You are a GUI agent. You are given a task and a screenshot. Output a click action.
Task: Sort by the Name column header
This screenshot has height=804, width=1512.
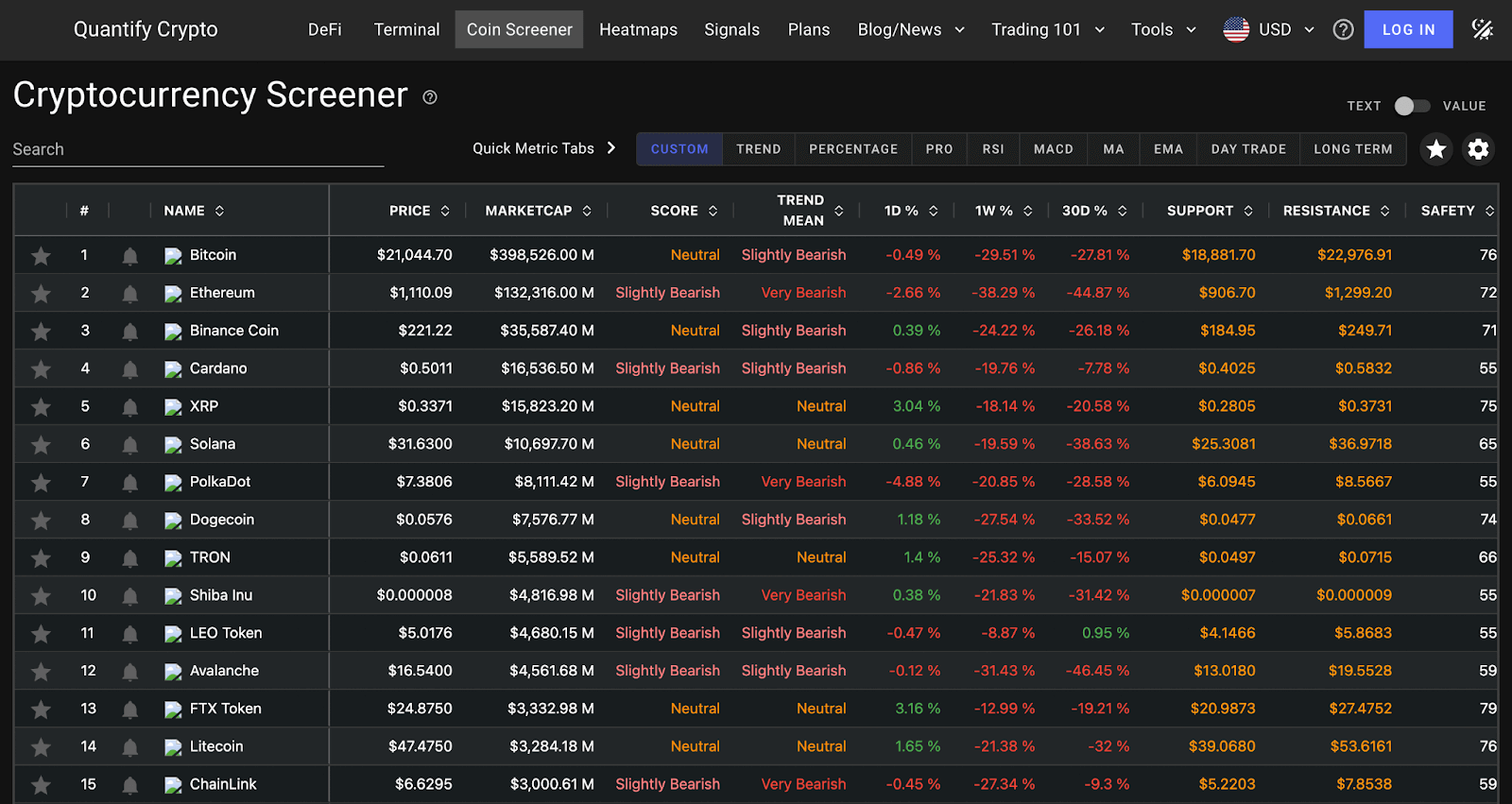point(194,211)
